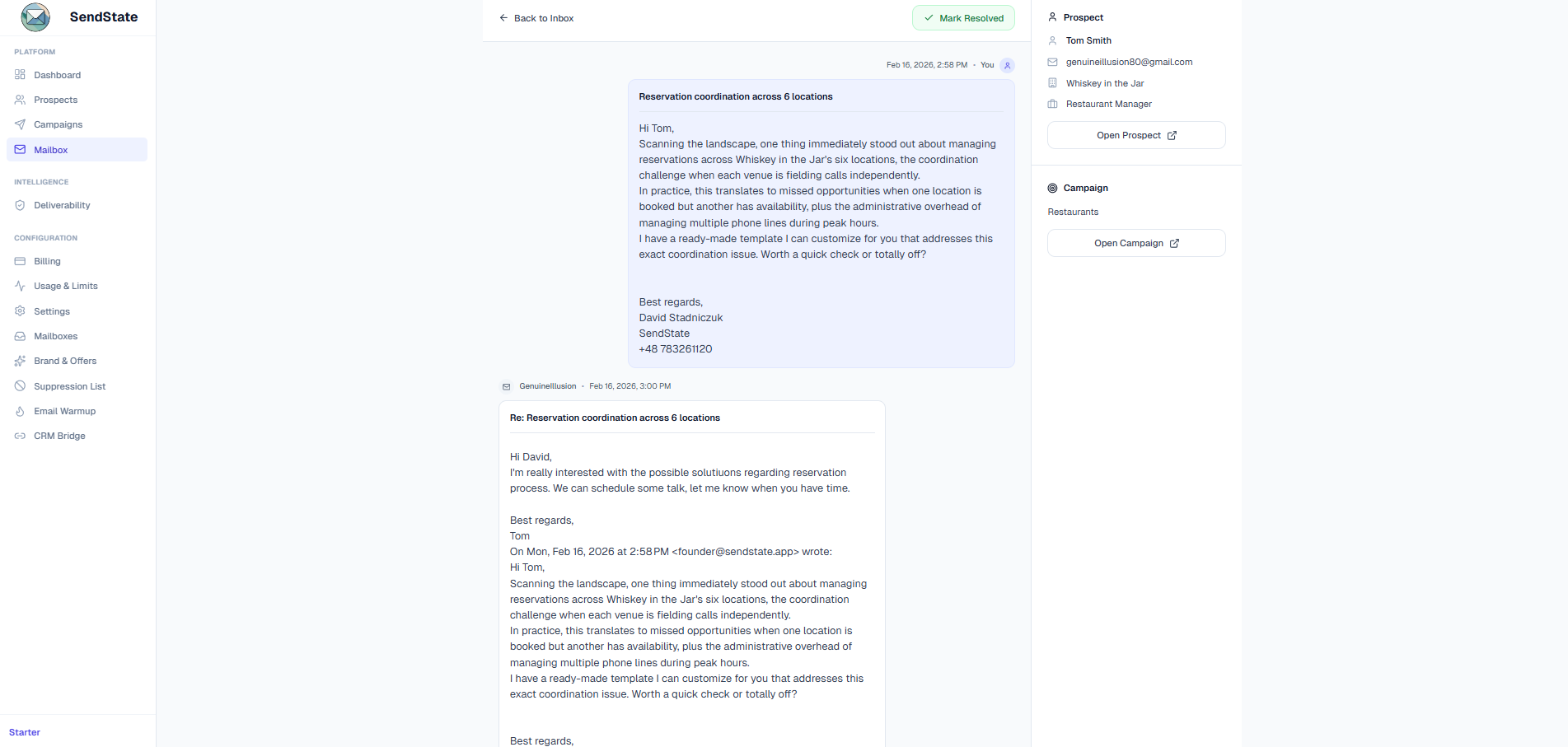Open the Restaurants campaign via Open Campaign
Viewport: 1568px width, 747px height.
[x=1135, y=242]
